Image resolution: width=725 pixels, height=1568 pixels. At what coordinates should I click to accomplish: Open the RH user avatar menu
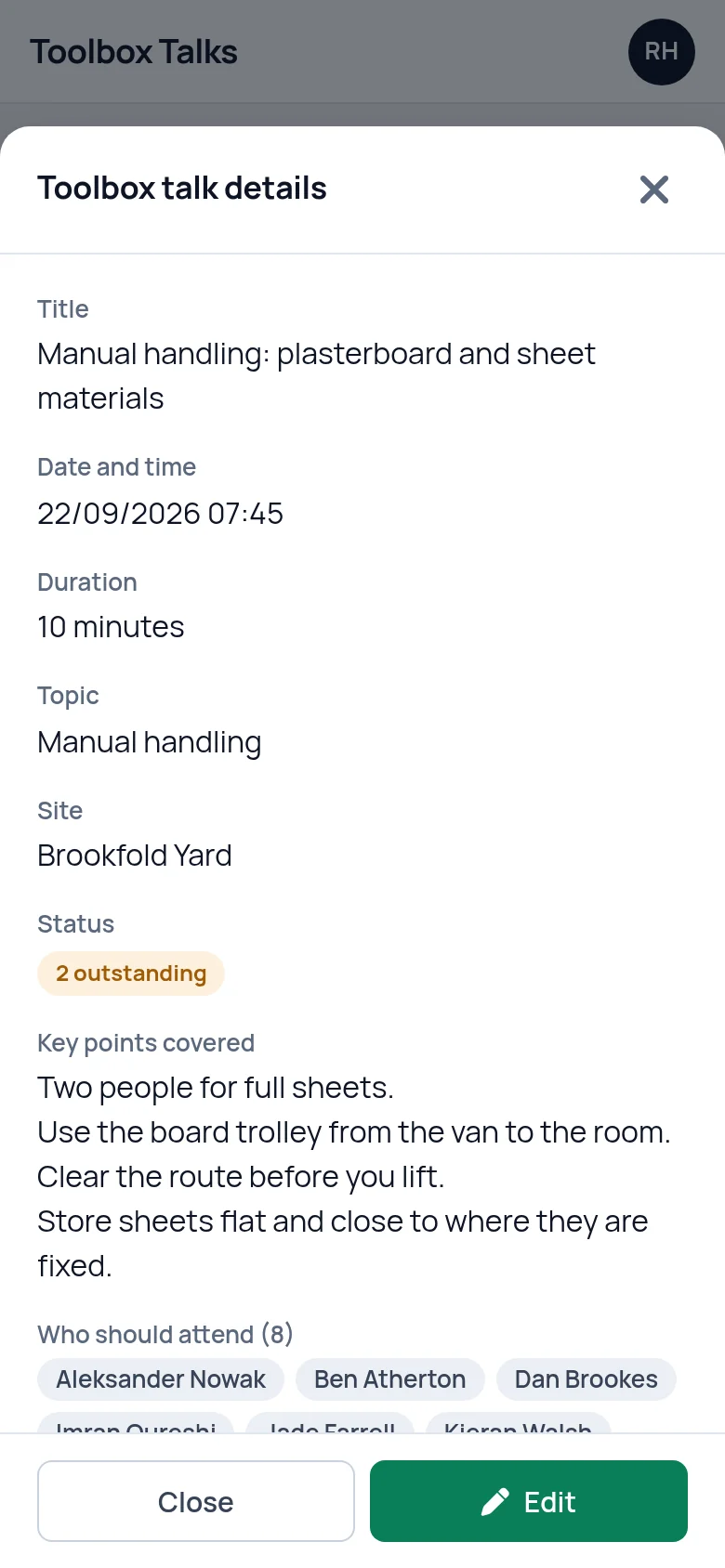(662, 52)
